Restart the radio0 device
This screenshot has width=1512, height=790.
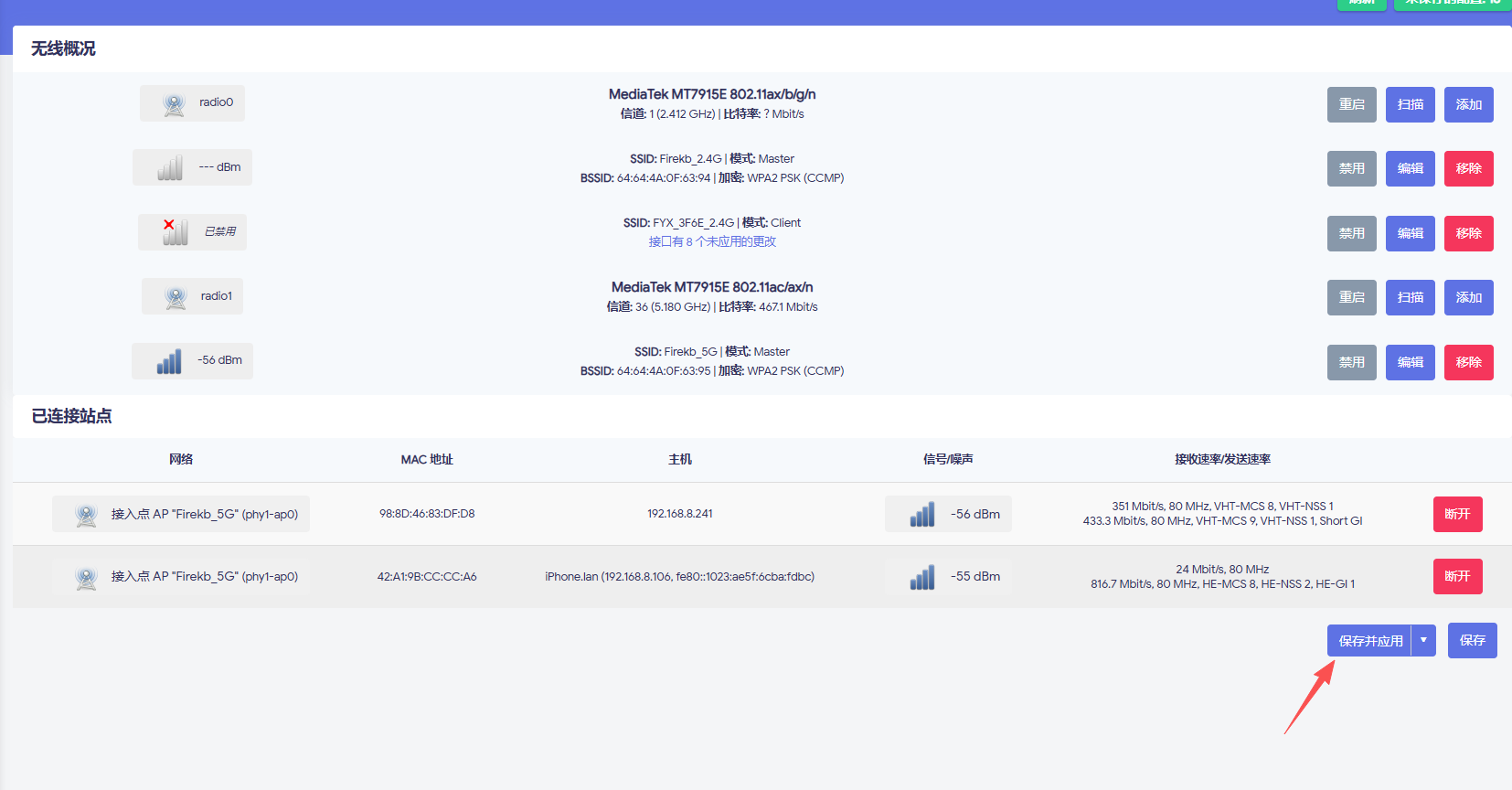tap(1352, 104)
